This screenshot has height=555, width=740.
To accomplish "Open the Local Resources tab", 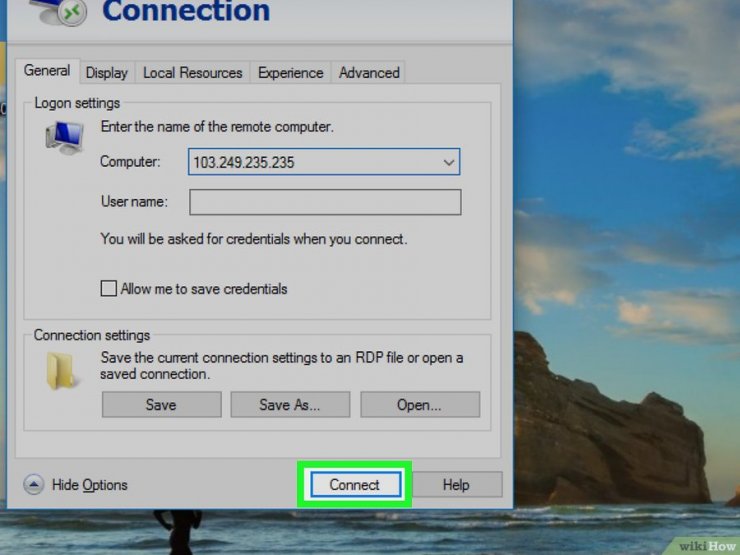I will pos(192,73).
